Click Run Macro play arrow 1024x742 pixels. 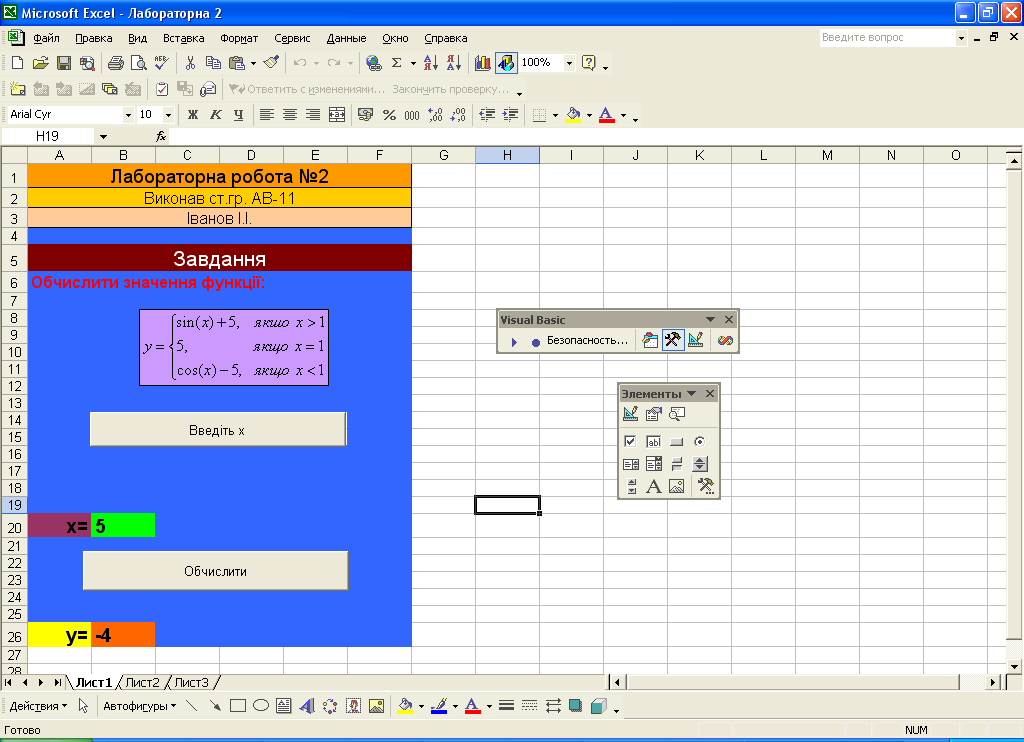pyautogui.click(x=514, y=341)
